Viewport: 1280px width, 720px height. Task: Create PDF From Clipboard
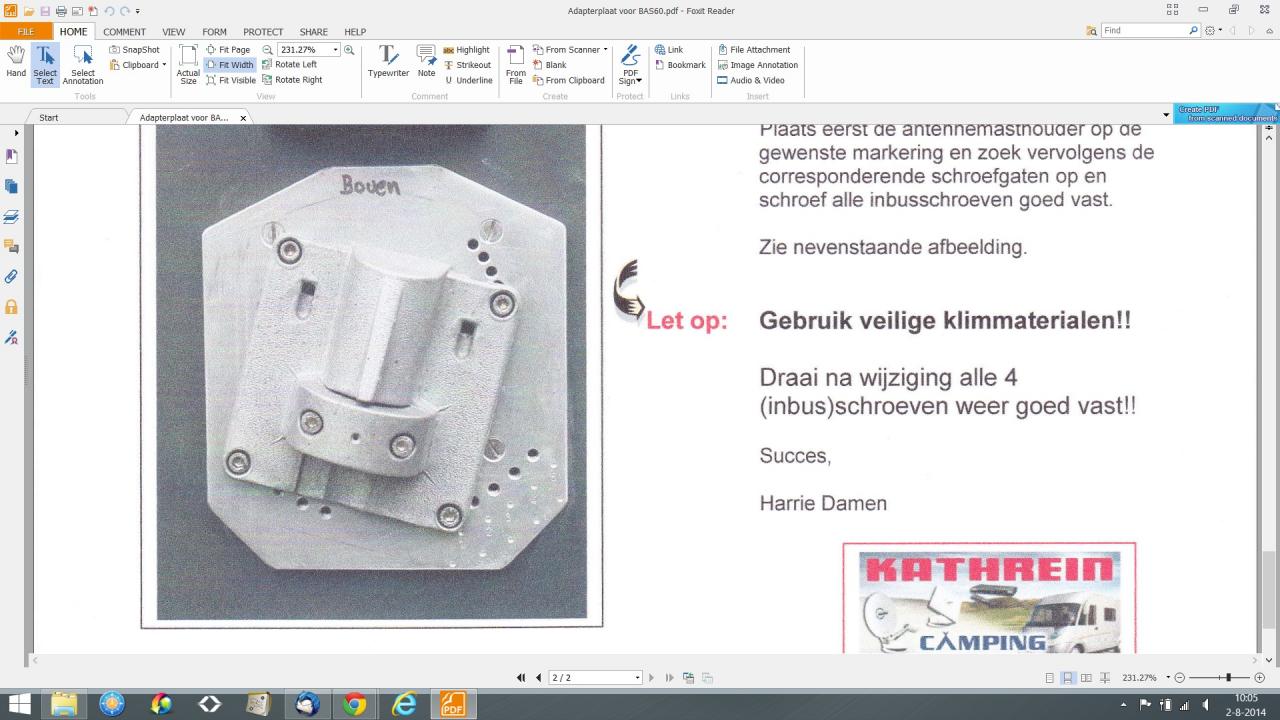pyautogui.click(x=568, y=80)
